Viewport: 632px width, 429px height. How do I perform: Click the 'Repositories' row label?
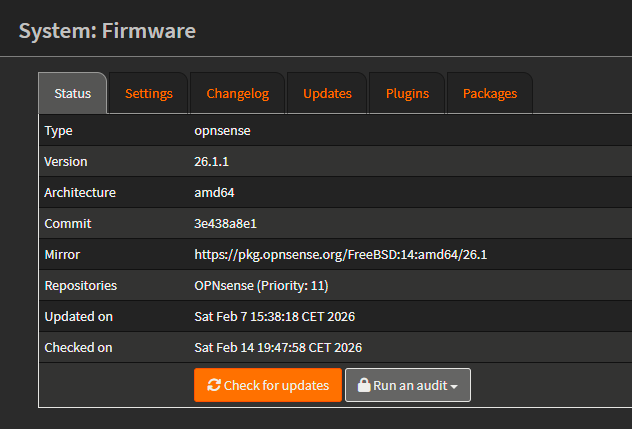(81, 285)
